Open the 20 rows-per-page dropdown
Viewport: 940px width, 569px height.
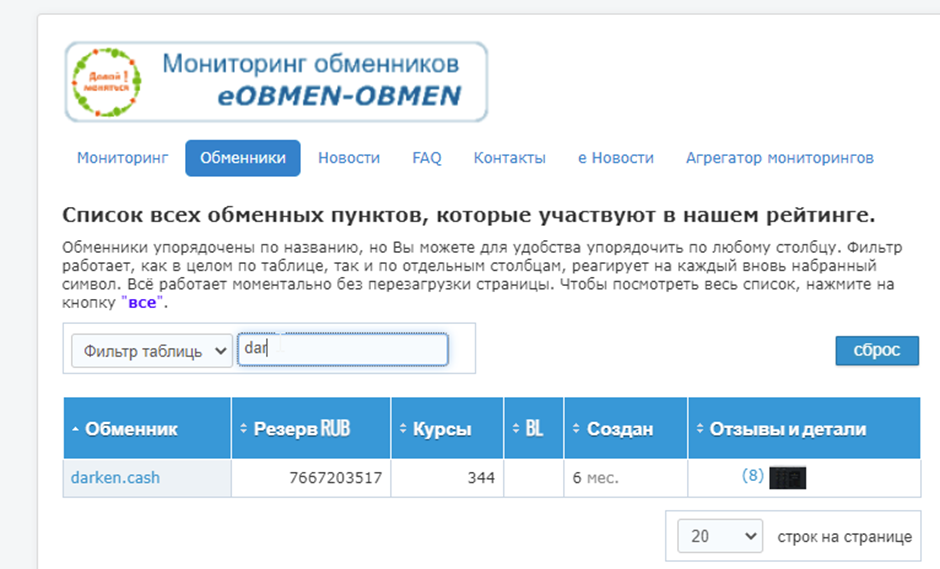[720, 536]
